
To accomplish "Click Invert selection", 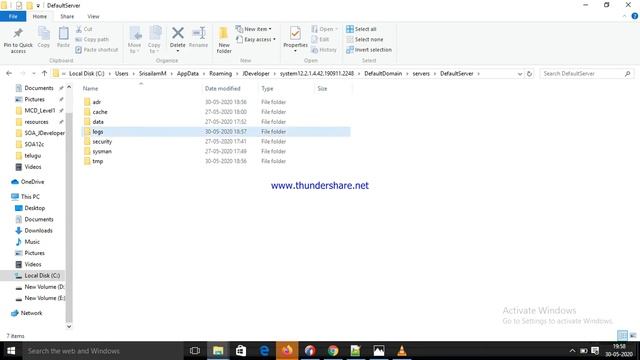I will [x=369, y=50].
